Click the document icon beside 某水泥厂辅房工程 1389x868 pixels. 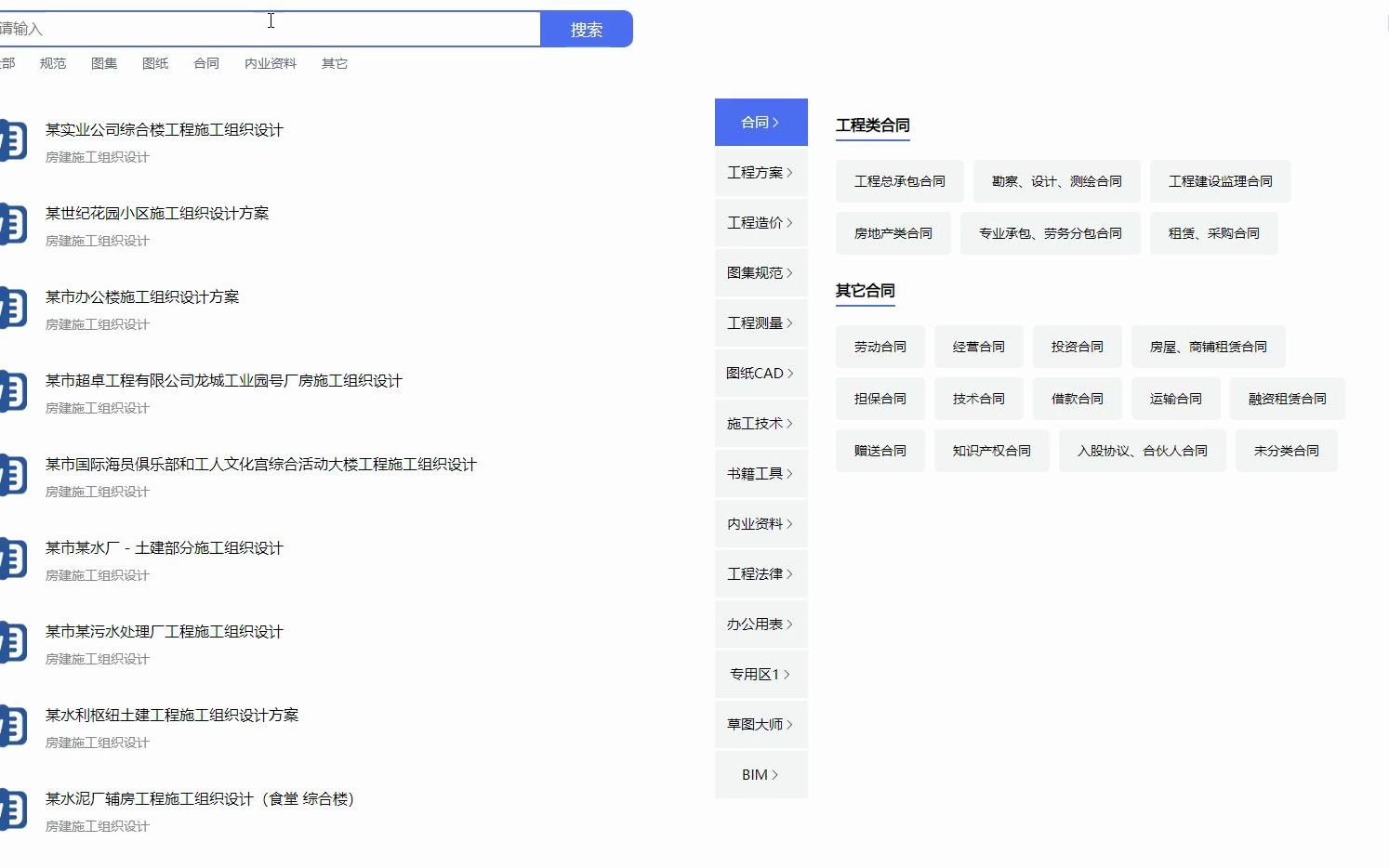click(x=13, y=809)
